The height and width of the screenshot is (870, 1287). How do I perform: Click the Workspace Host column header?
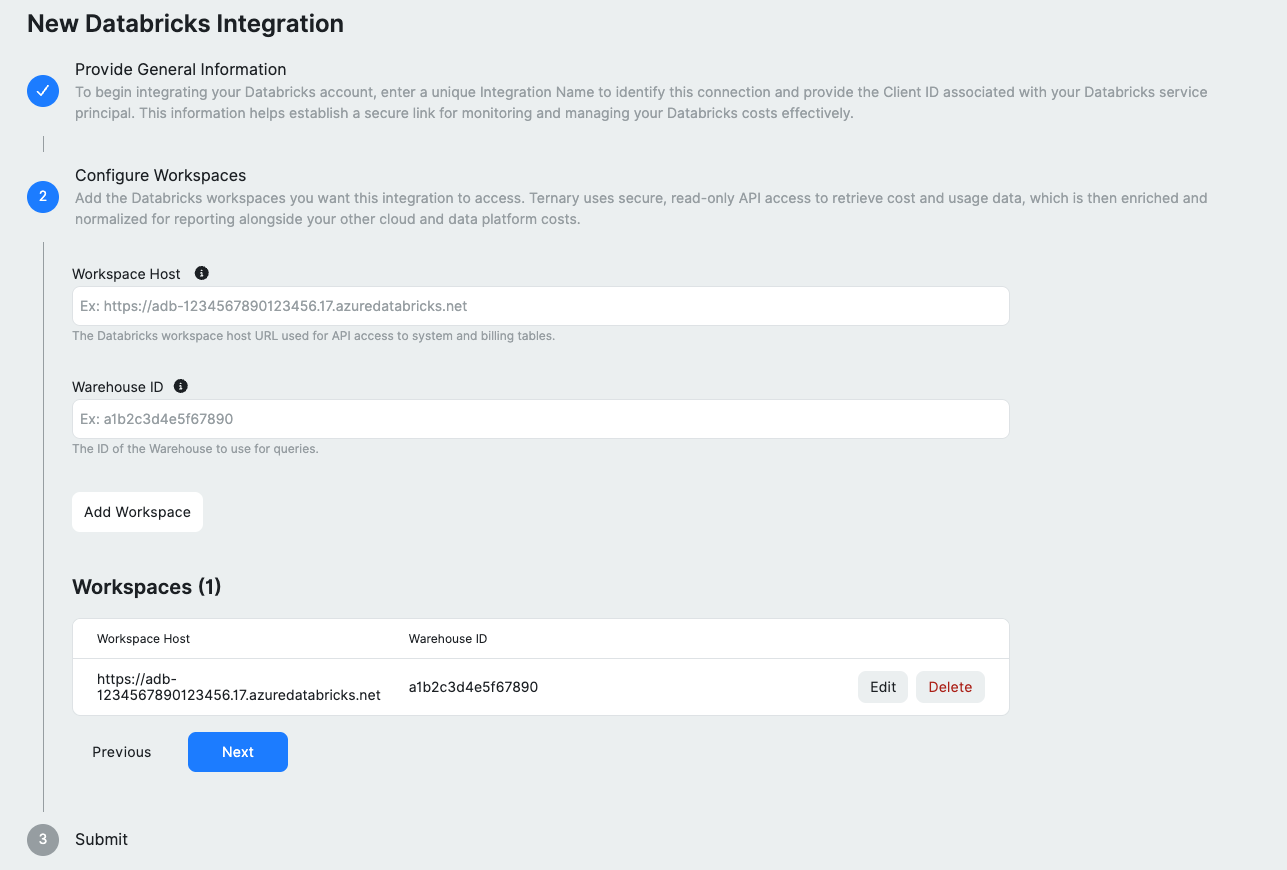pos(143,638)
